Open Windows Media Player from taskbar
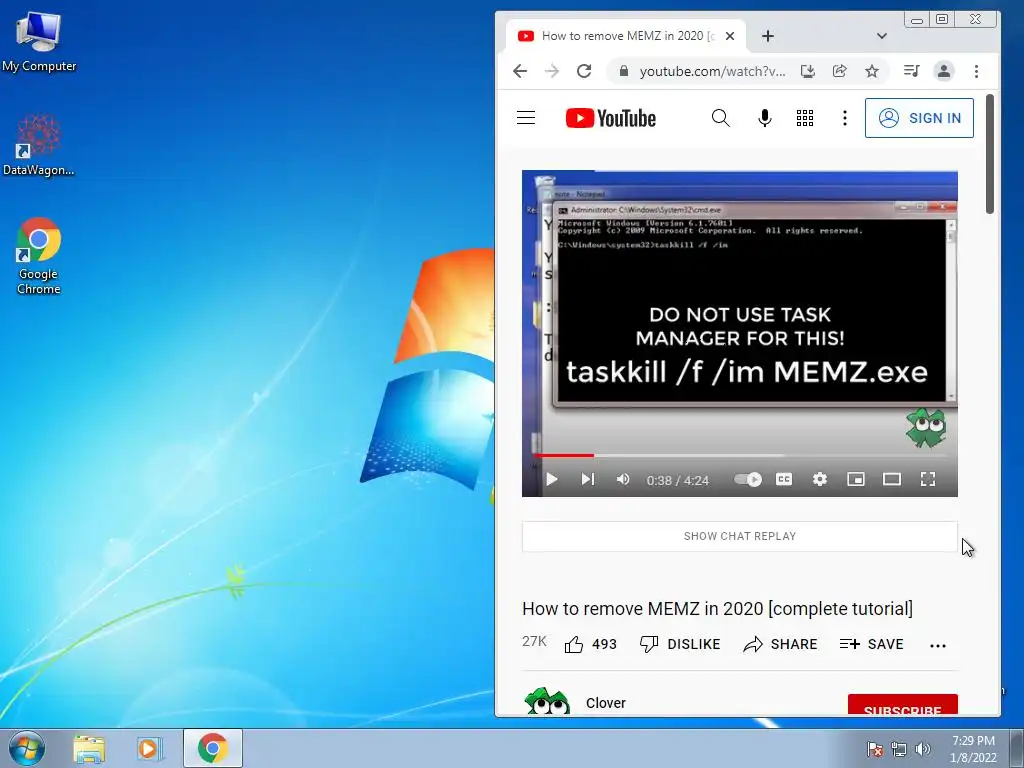This screenshot has width=1024, height=768. (150, 749)
